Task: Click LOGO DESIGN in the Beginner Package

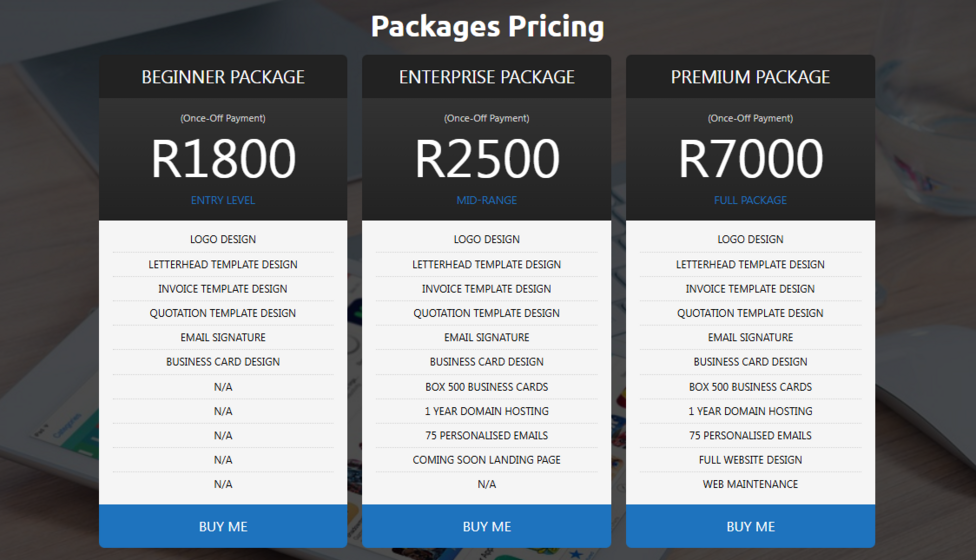Action: [x=223, y=239]
